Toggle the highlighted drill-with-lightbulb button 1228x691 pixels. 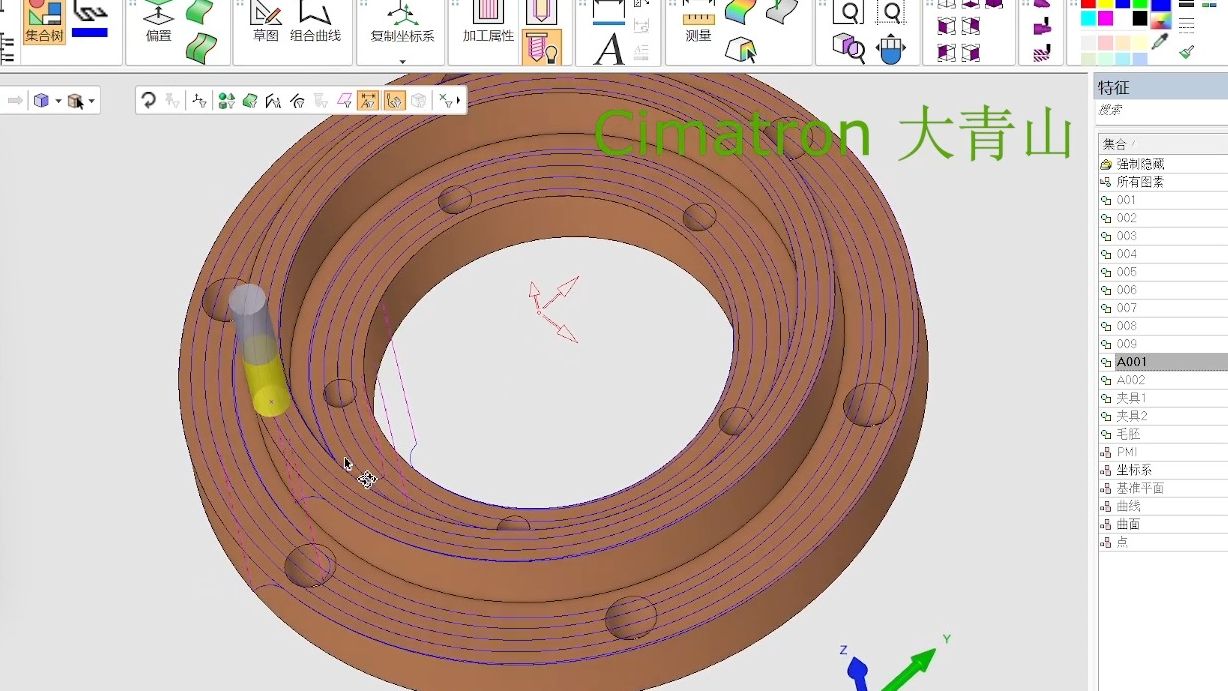[541, 47]
